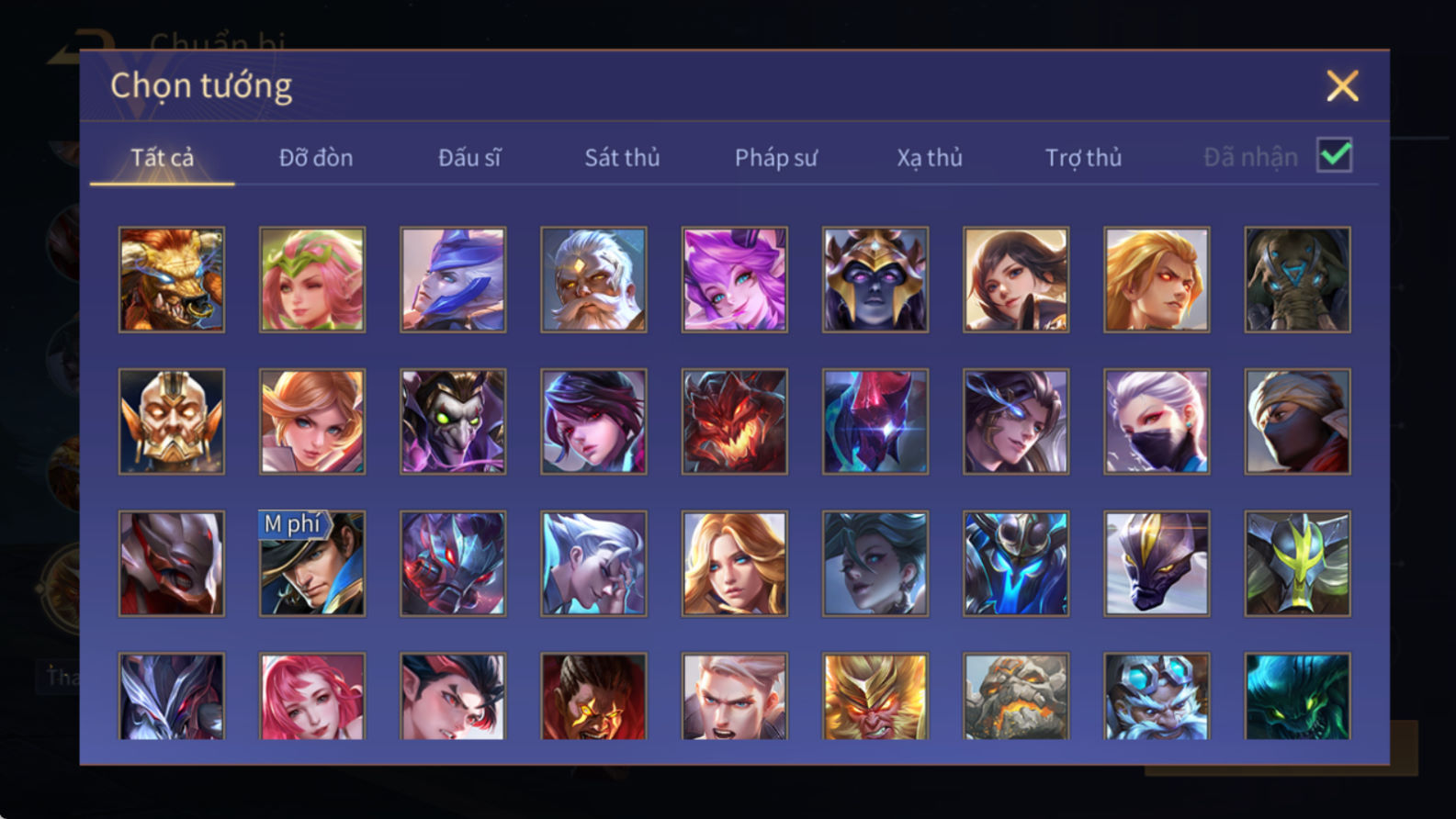Select the green glowing monster hero
The image size is (1456, 819).
coord(1297,696)
